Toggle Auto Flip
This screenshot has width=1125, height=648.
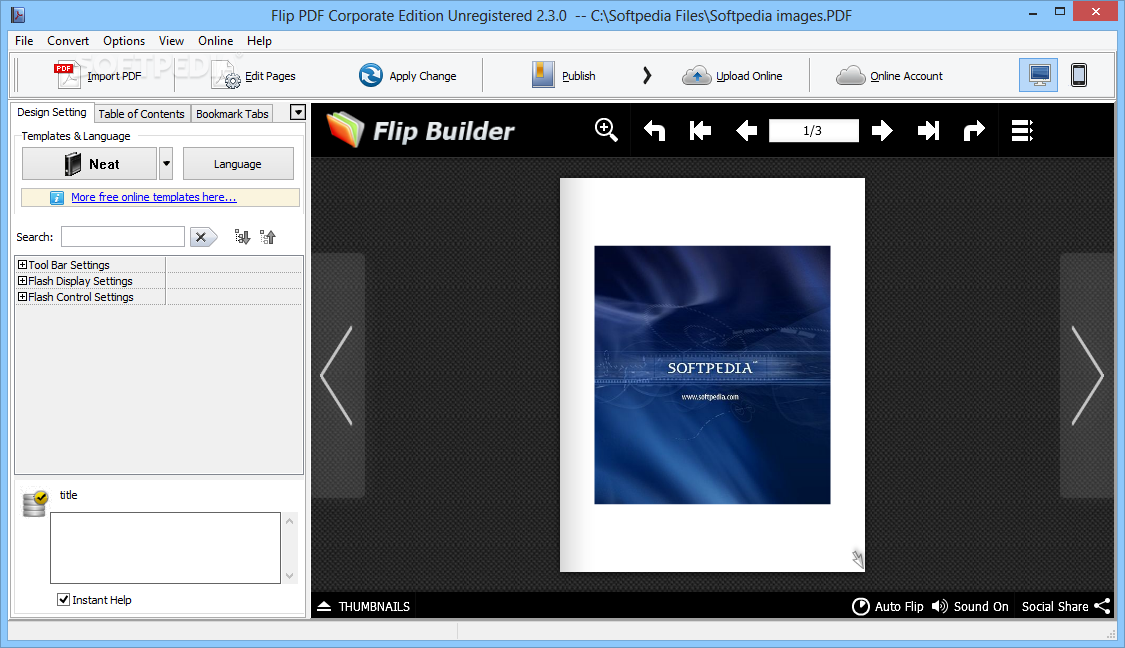(x=888, y=606)
